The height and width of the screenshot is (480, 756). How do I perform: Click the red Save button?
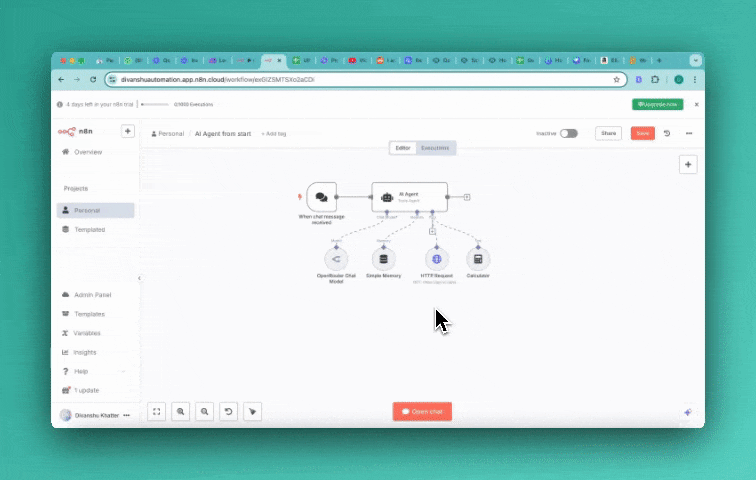643,133
